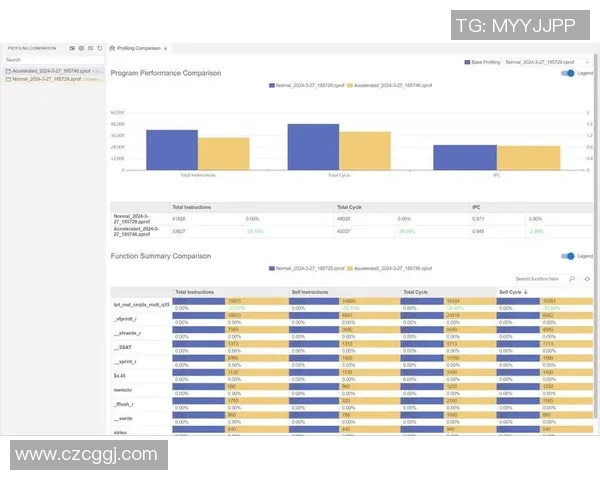The height and width of the screenshot is (480, 600).
Task: Click the reset icon right of function search
Action: pos(586,279)
